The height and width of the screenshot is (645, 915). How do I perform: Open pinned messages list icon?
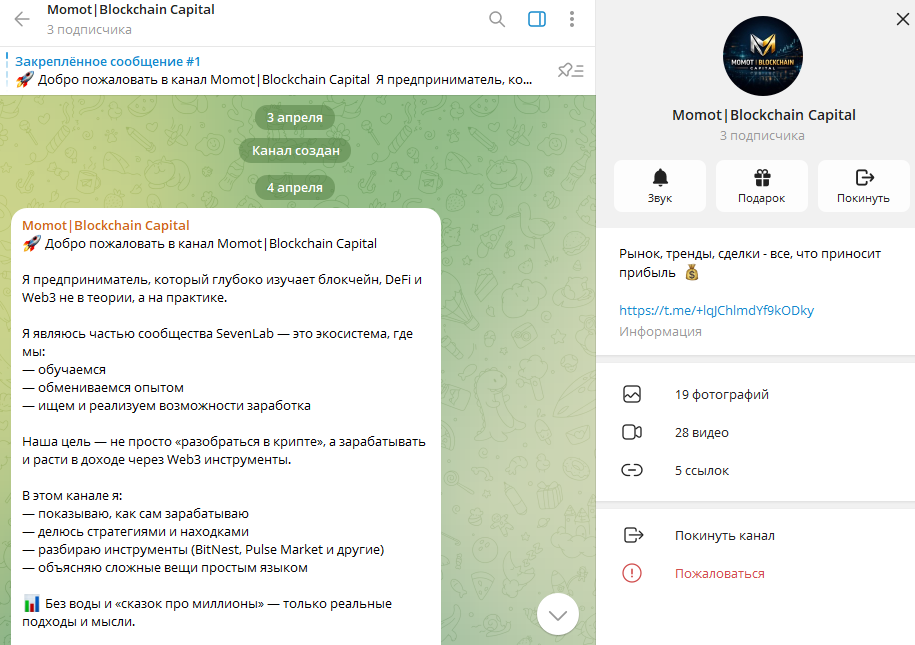click(x=571, y=71)
